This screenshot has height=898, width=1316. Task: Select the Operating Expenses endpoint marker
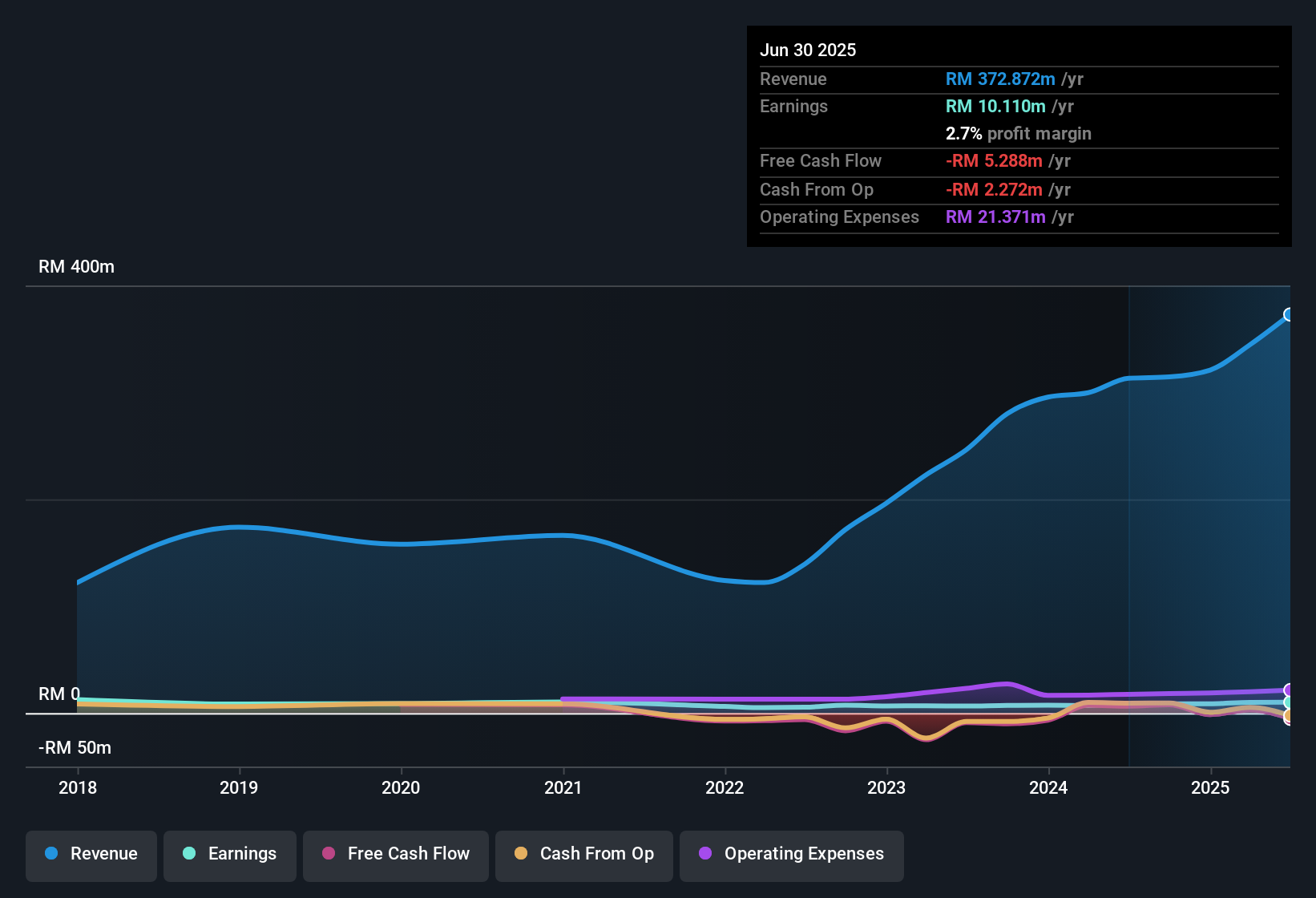pos(1289,687)
